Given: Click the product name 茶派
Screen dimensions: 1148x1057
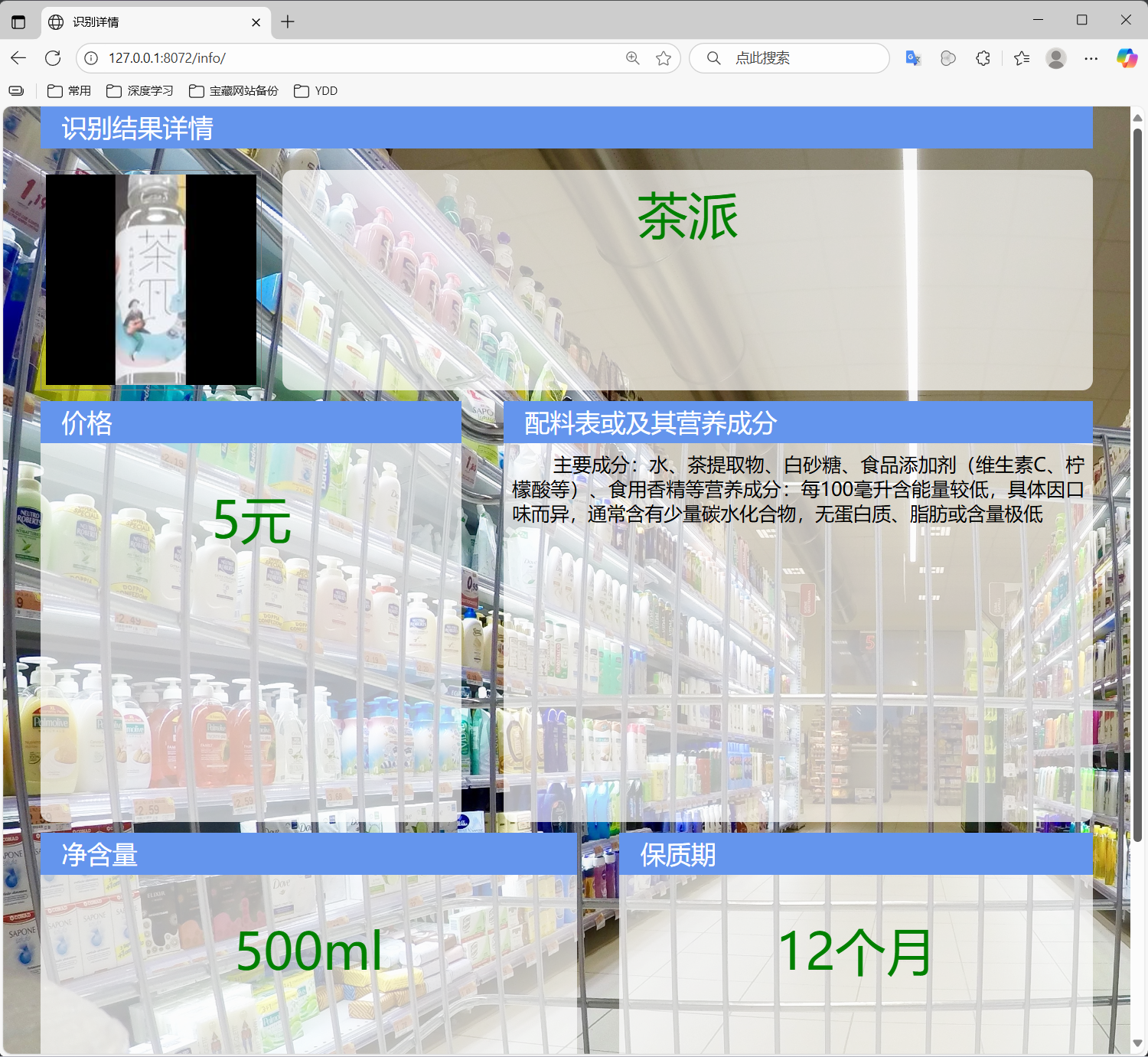Looking at the screenshot, I should 687,217.
